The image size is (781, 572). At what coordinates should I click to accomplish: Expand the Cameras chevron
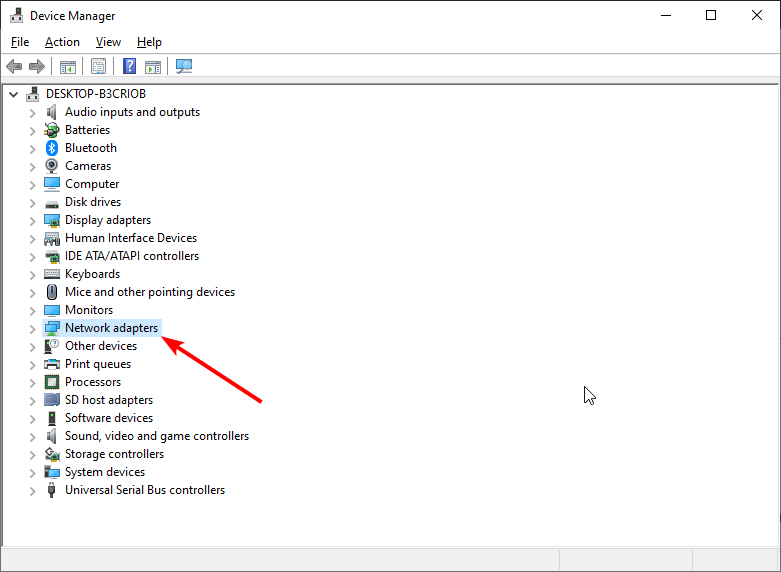(x=32, y=167)
